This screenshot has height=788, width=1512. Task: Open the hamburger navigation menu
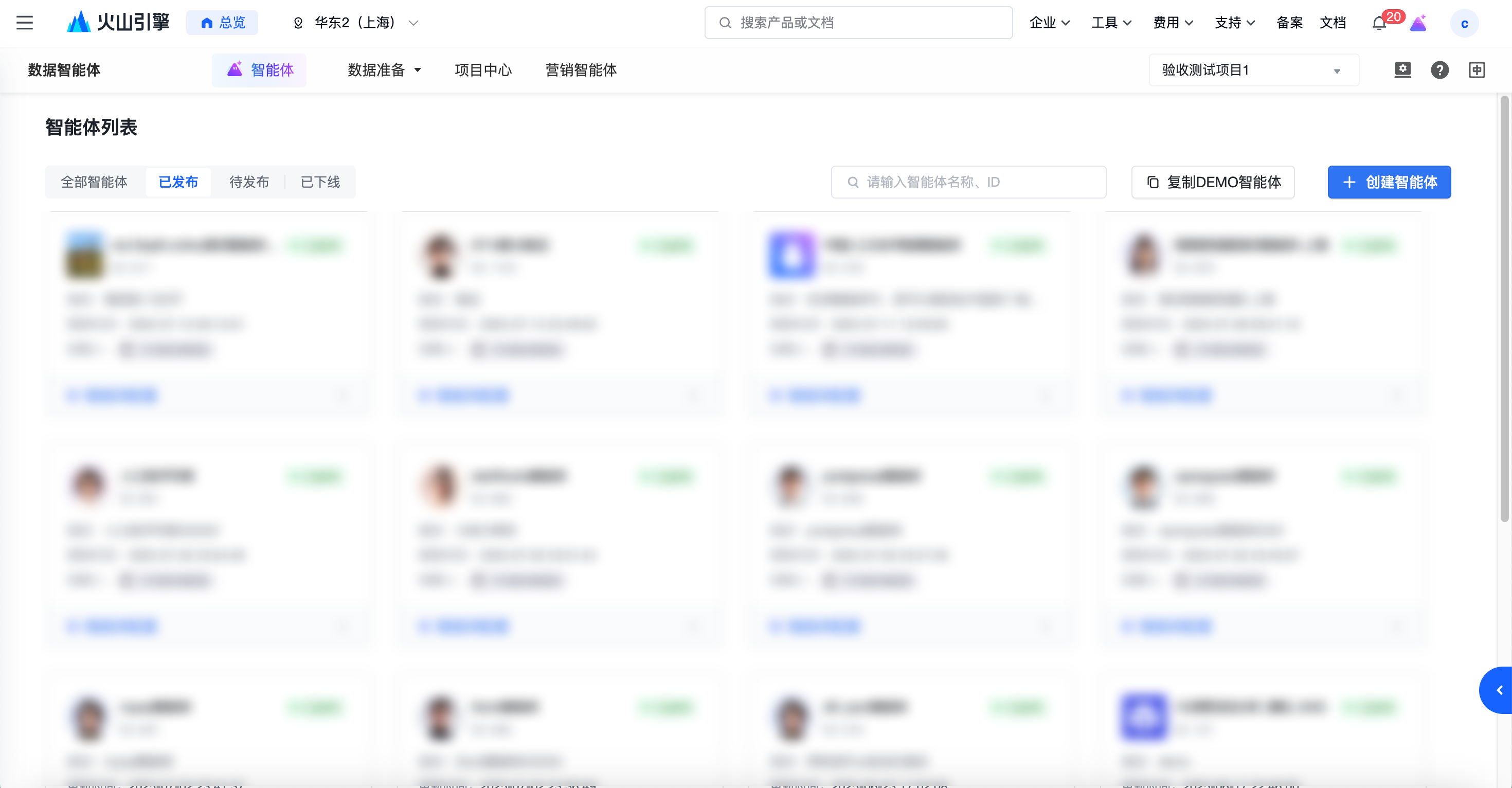(24, 23)
